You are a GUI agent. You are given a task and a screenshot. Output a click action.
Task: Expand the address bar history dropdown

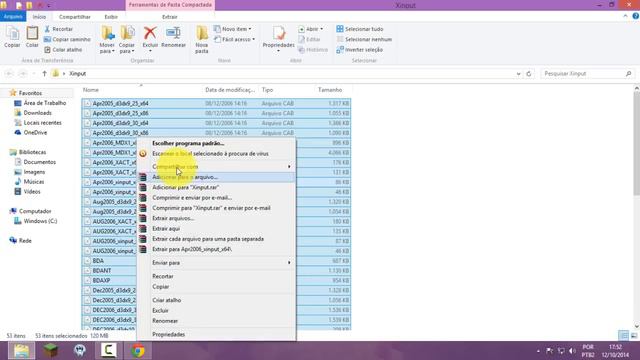[x=518, y=74]
